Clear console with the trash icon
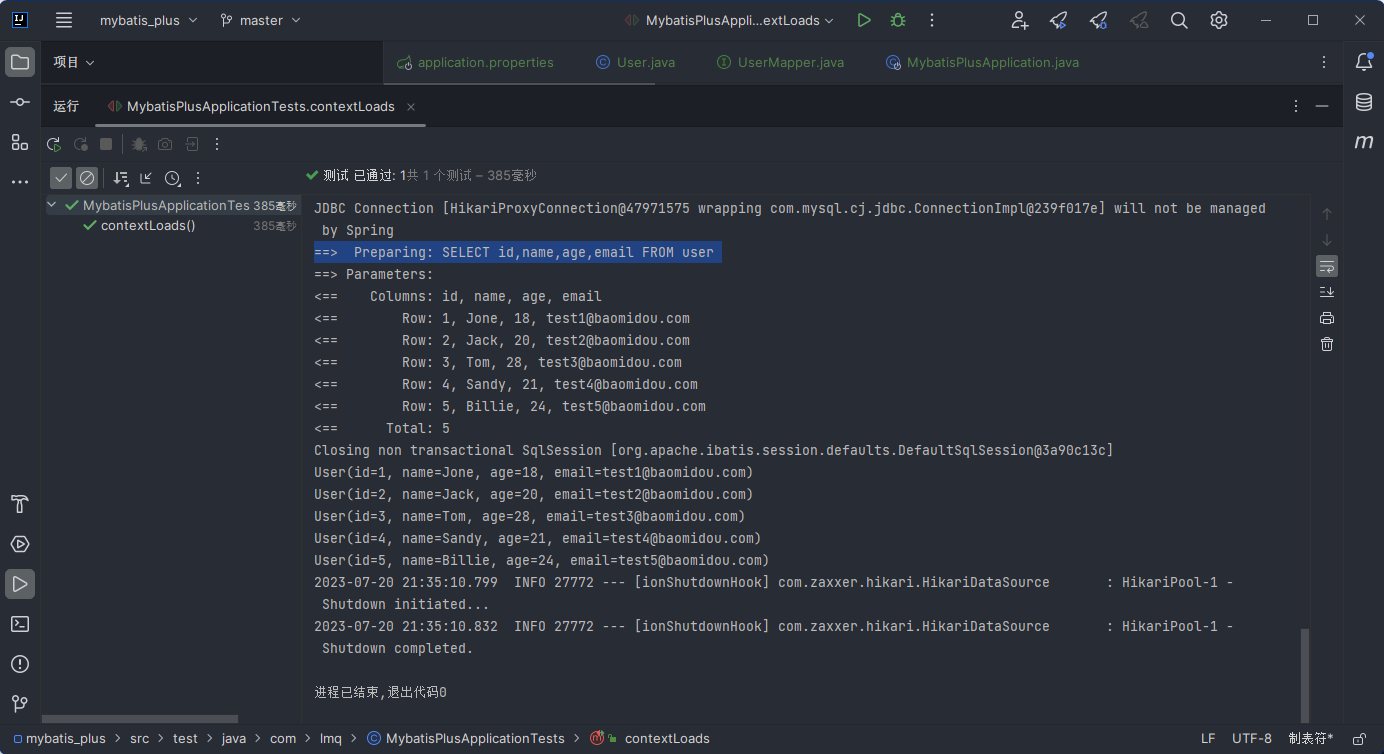Screen dimensions: 1384x754 pos(1327,344)
